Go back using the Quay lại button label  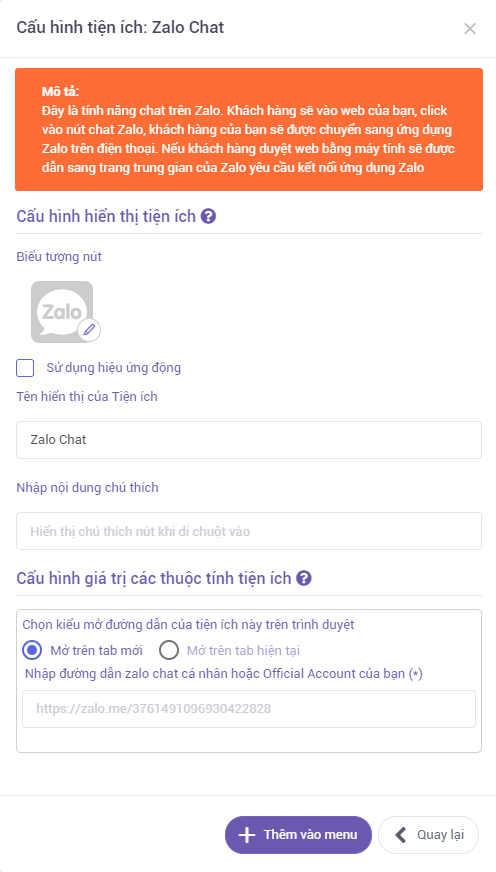(x=440, y=835)
